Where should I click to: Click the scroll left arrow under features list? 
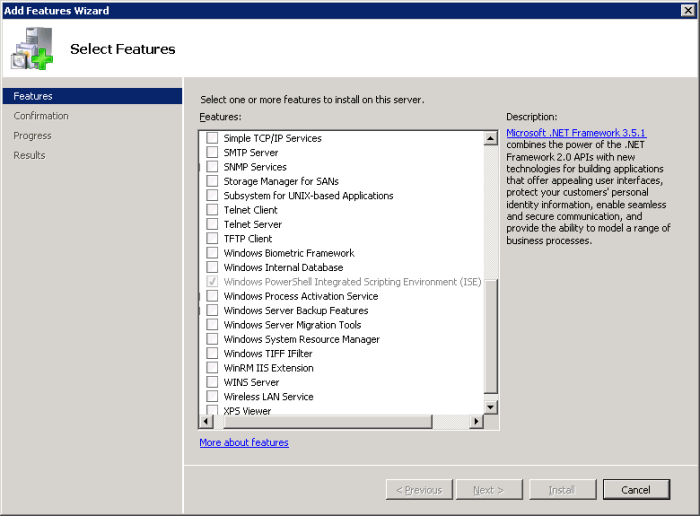coord(206,422)
